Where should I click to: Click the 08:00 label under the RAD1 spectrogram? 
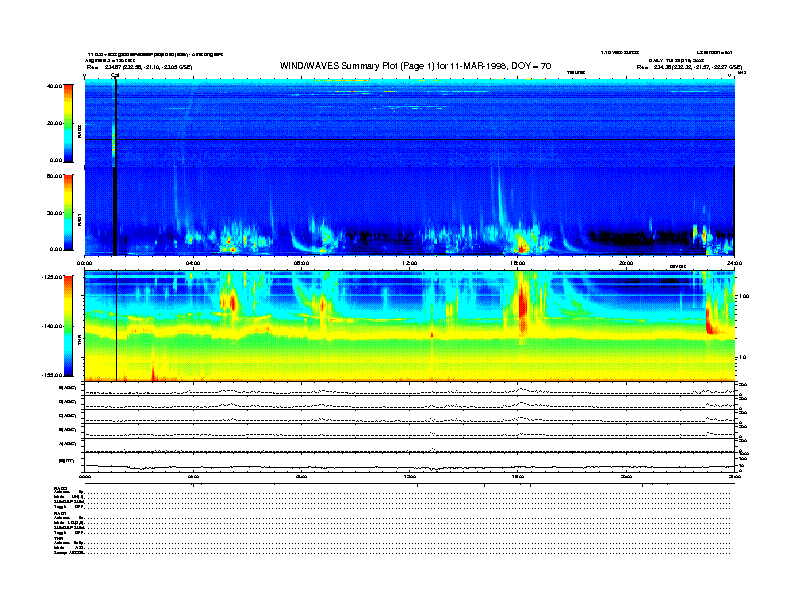[301, 263]
